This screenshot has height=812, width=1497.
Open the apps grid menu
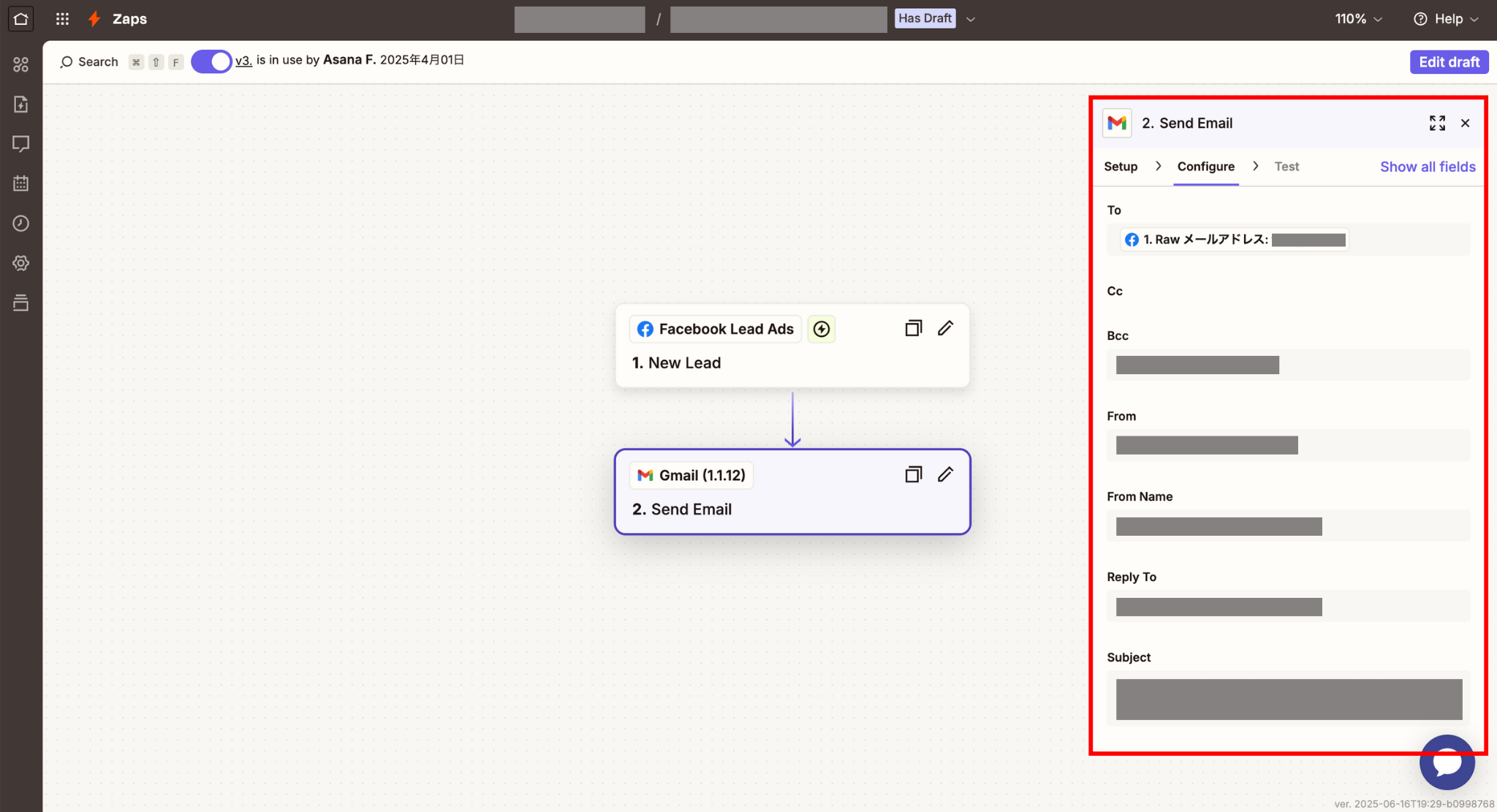coord(63,19)
